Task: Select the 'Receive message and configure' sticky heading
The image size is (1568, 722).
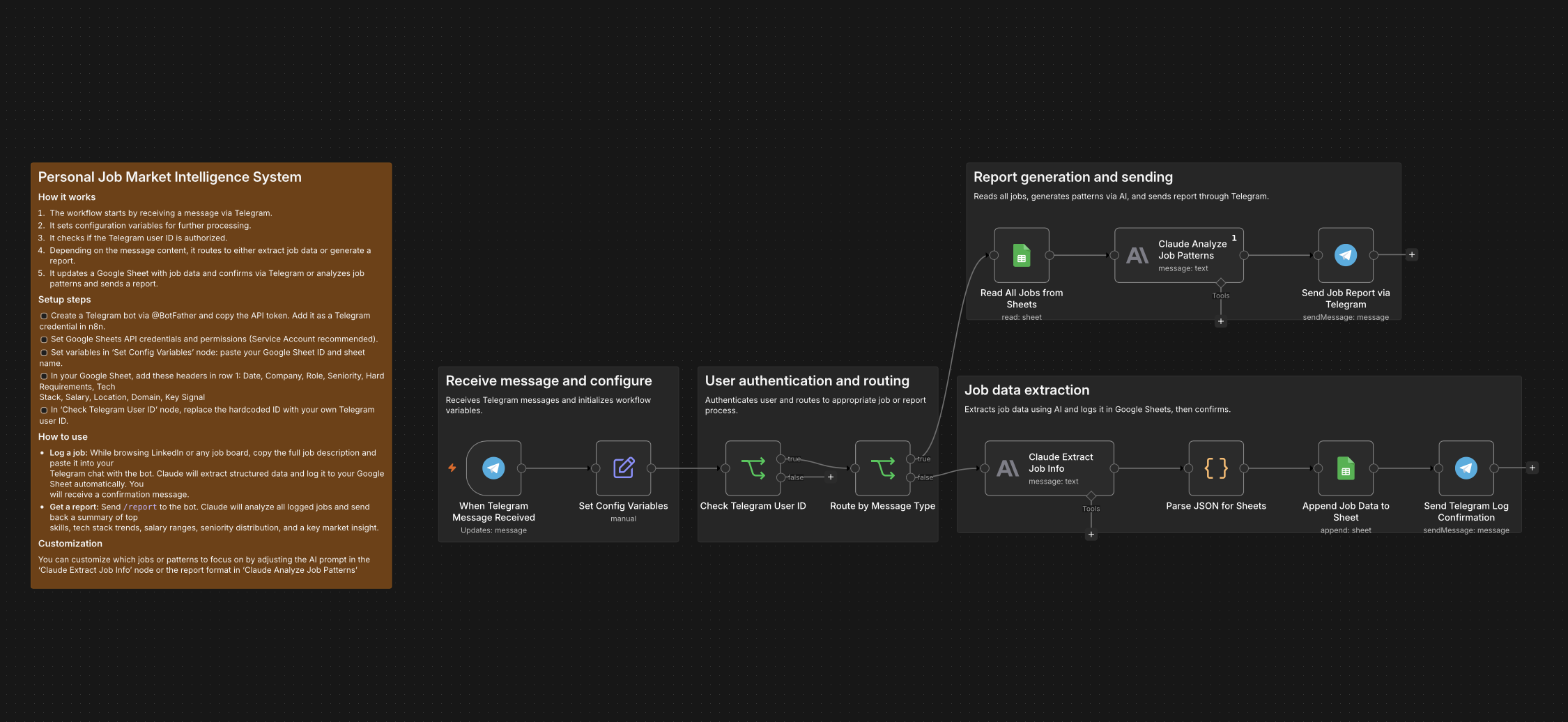Action: 548,381
